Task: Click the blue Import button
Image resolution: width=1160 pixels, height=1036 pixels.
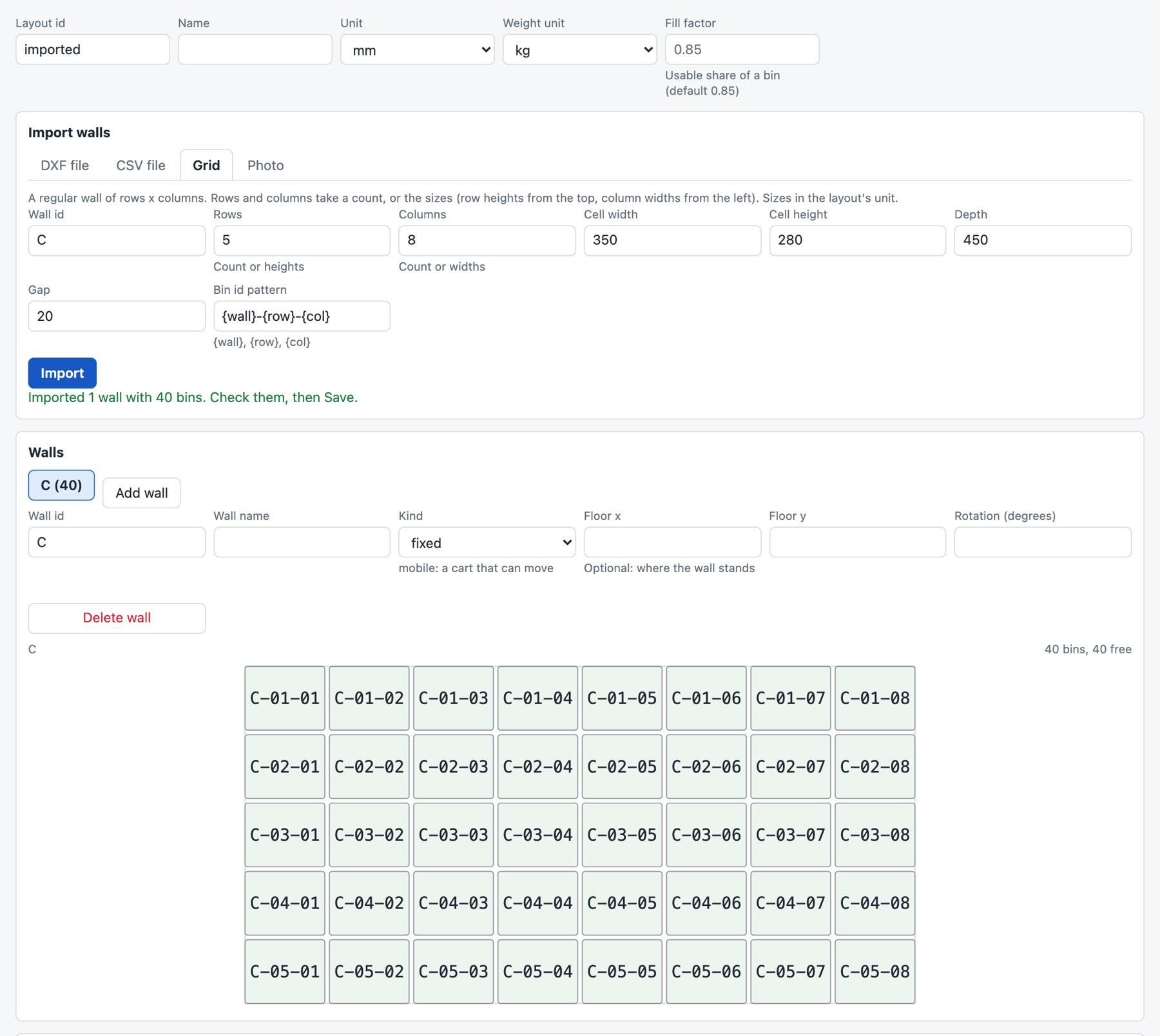Action: pos(63,373)
